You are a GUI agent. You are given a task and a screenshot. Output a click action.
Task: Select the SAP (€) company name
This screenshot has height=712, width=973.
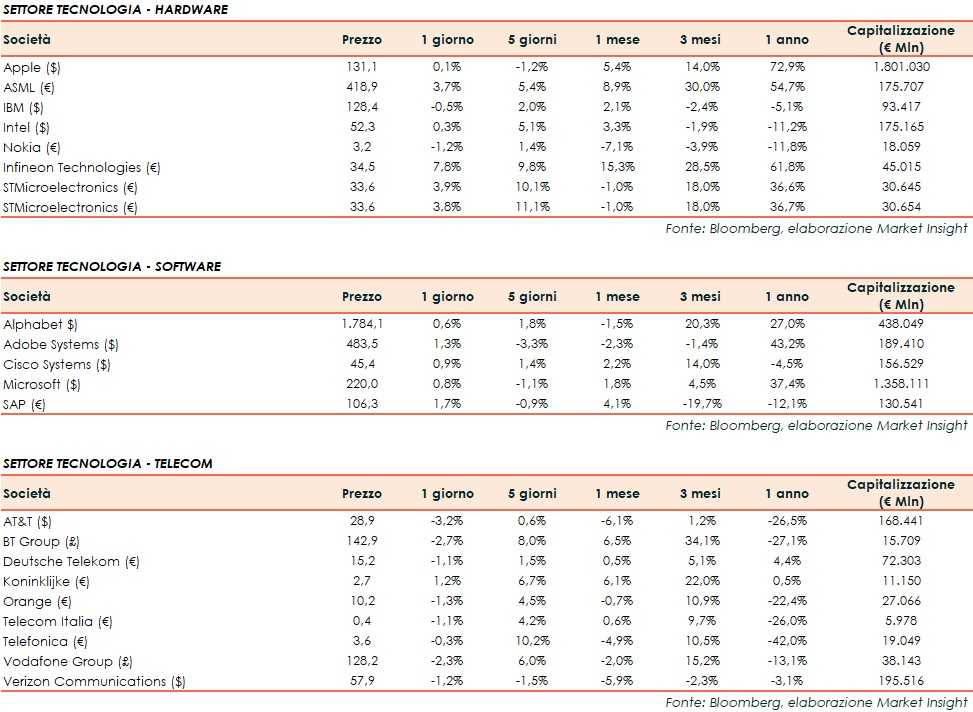[x=27, y=405]
